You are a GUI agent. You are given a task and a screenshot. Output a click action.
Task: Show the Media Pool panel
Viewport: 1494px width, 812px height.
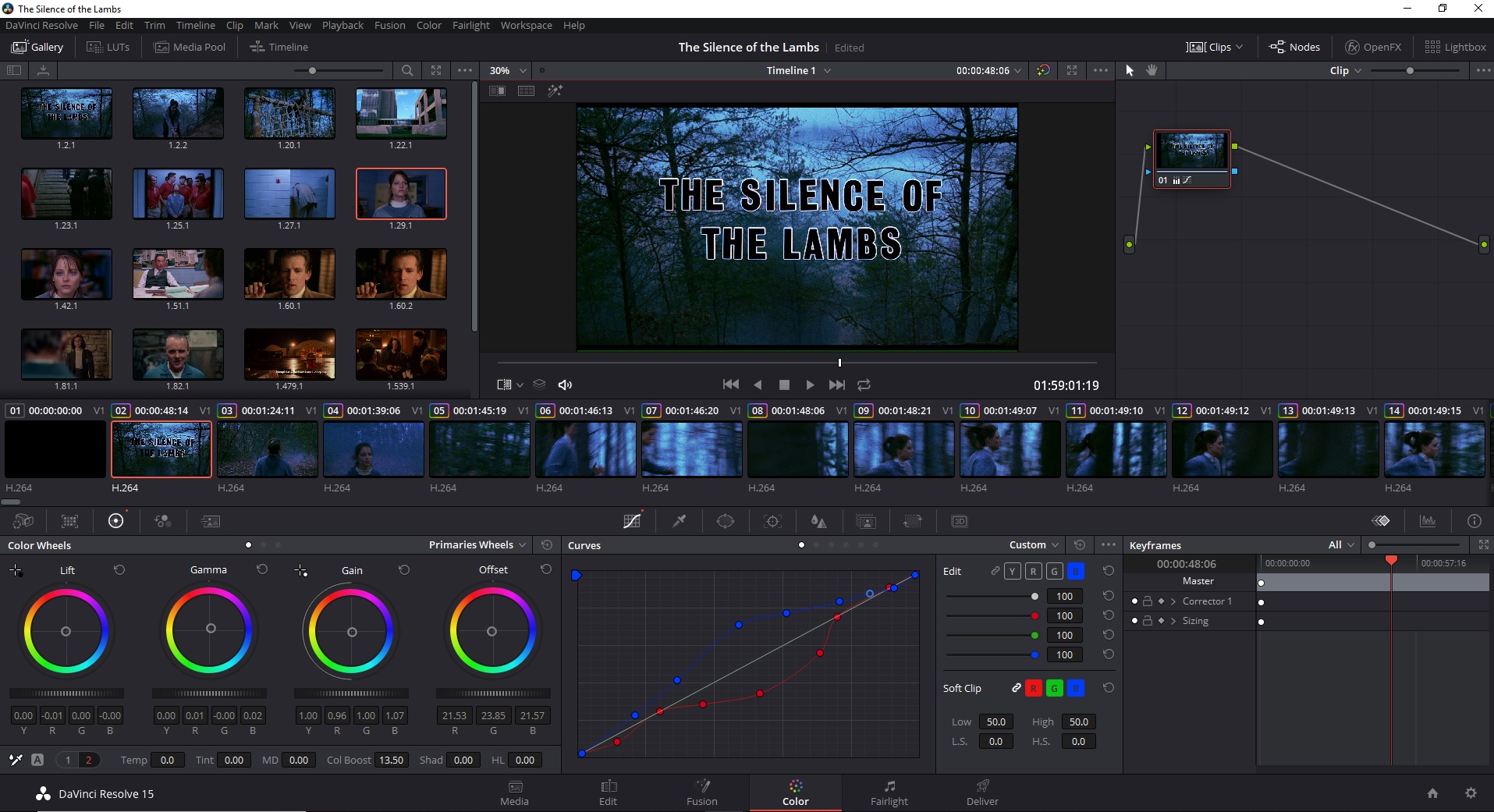[190, 47]
